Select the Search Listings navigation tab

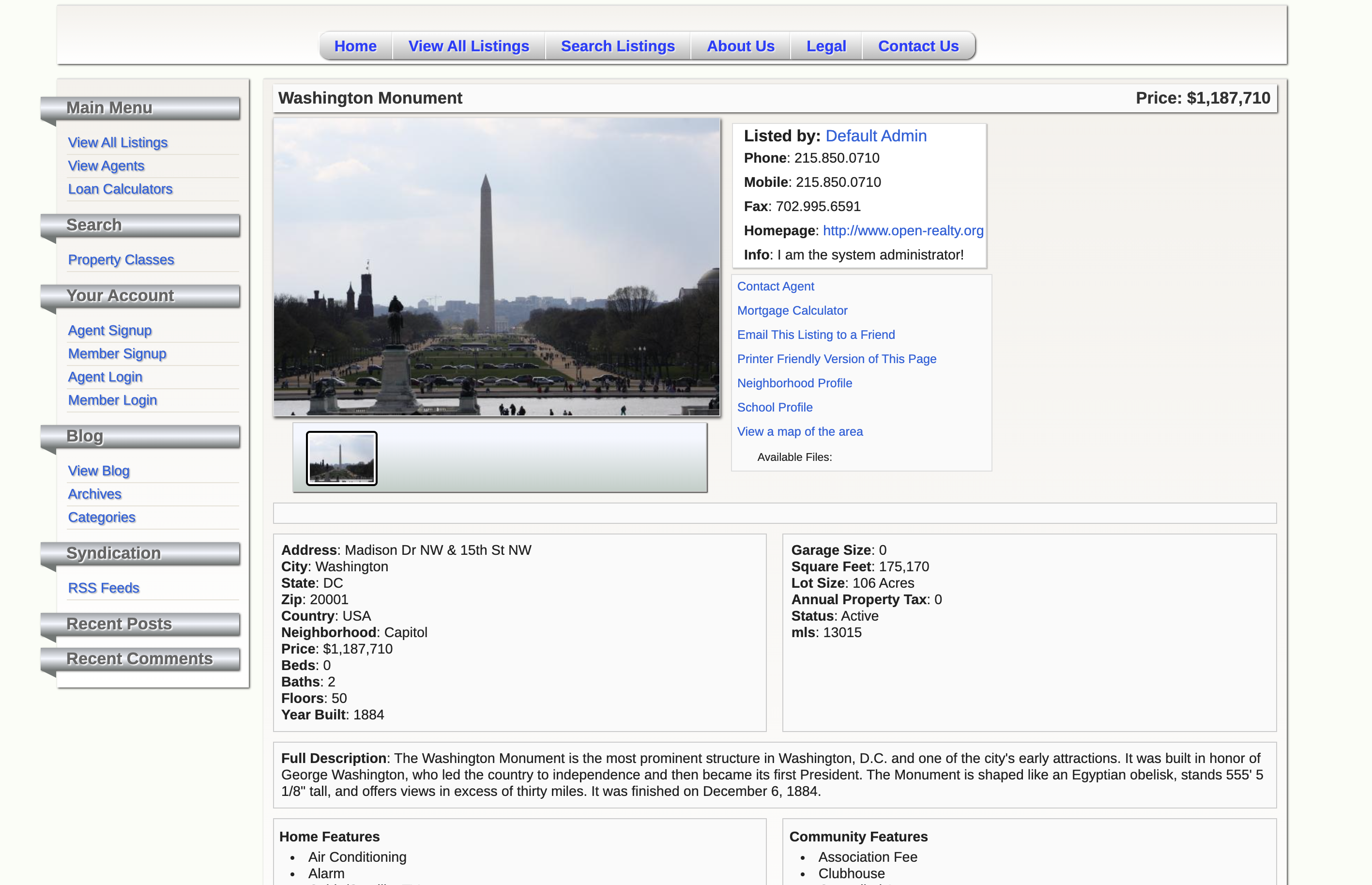click(x=618, y=46)
